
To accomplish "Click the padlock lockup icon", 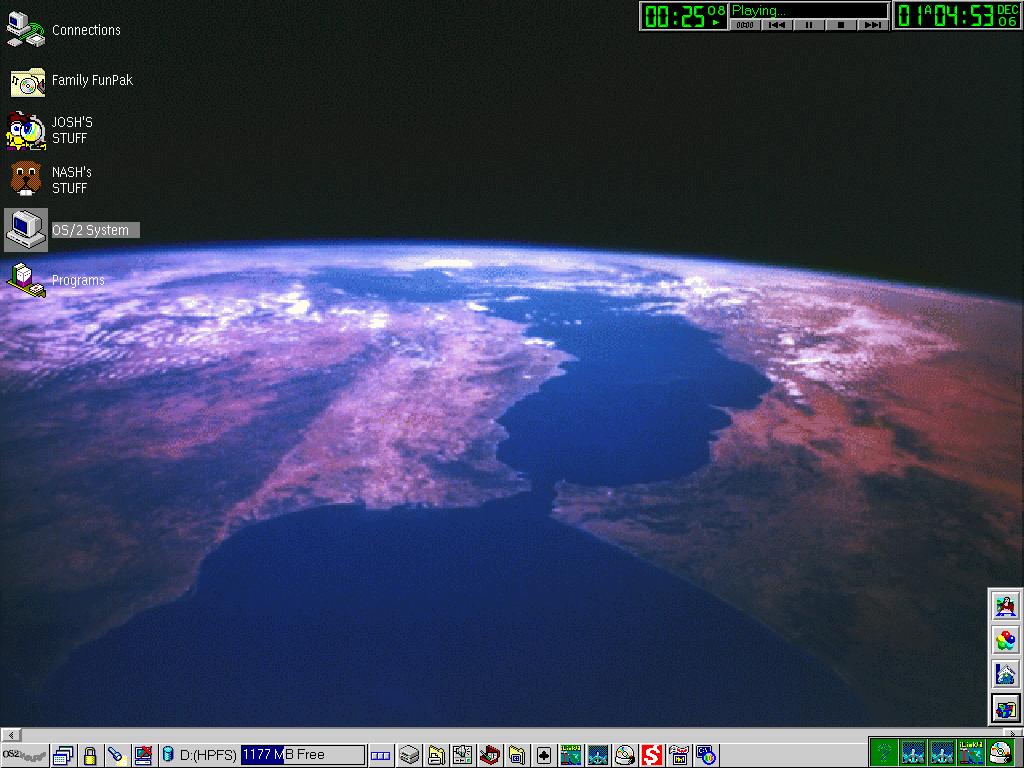I will tap(90, 756).
